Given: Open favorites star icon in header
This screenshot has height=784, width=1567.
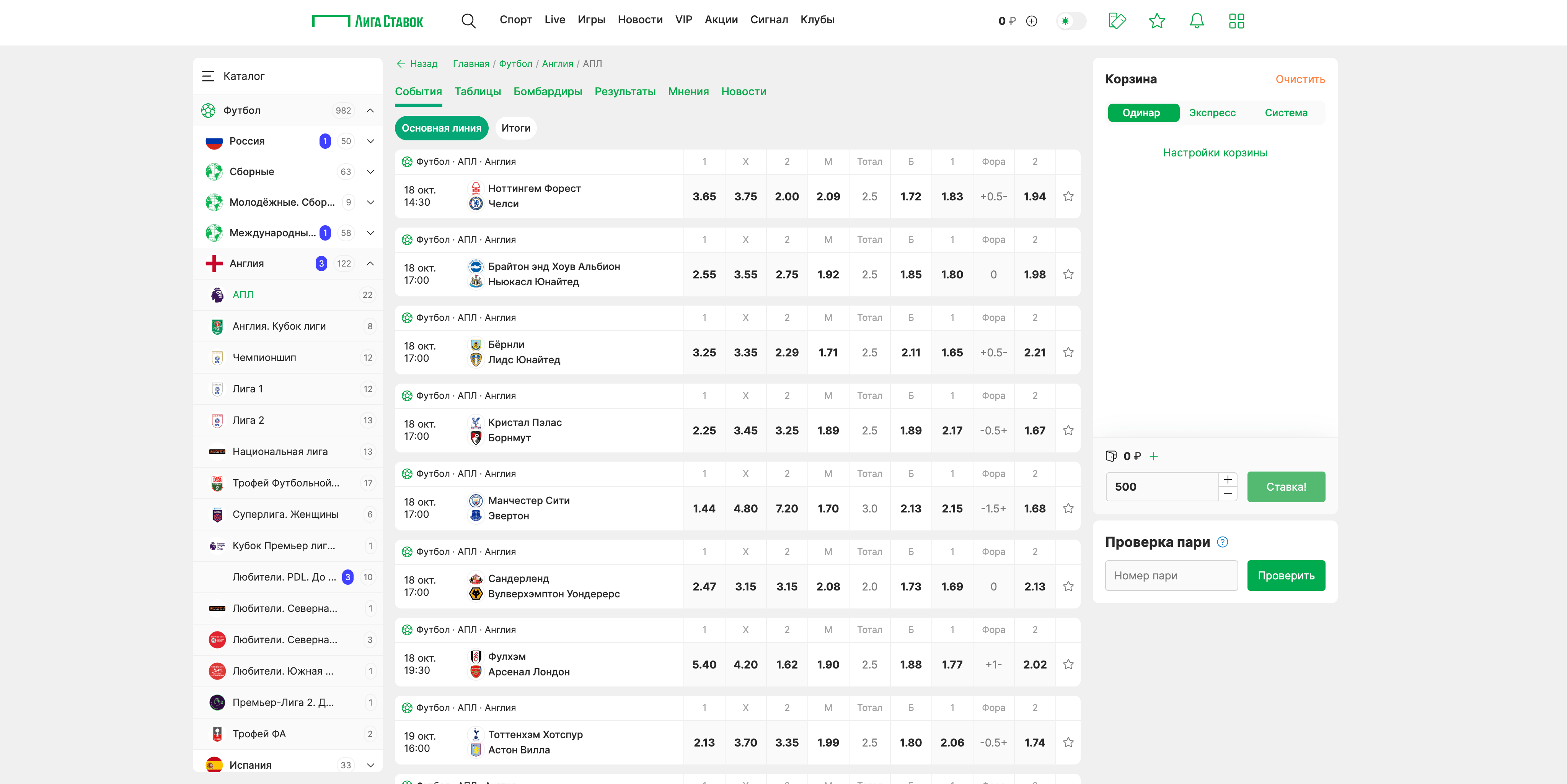Looking at the screenshot, I should pyautogui.click(x=1156, y=21).
